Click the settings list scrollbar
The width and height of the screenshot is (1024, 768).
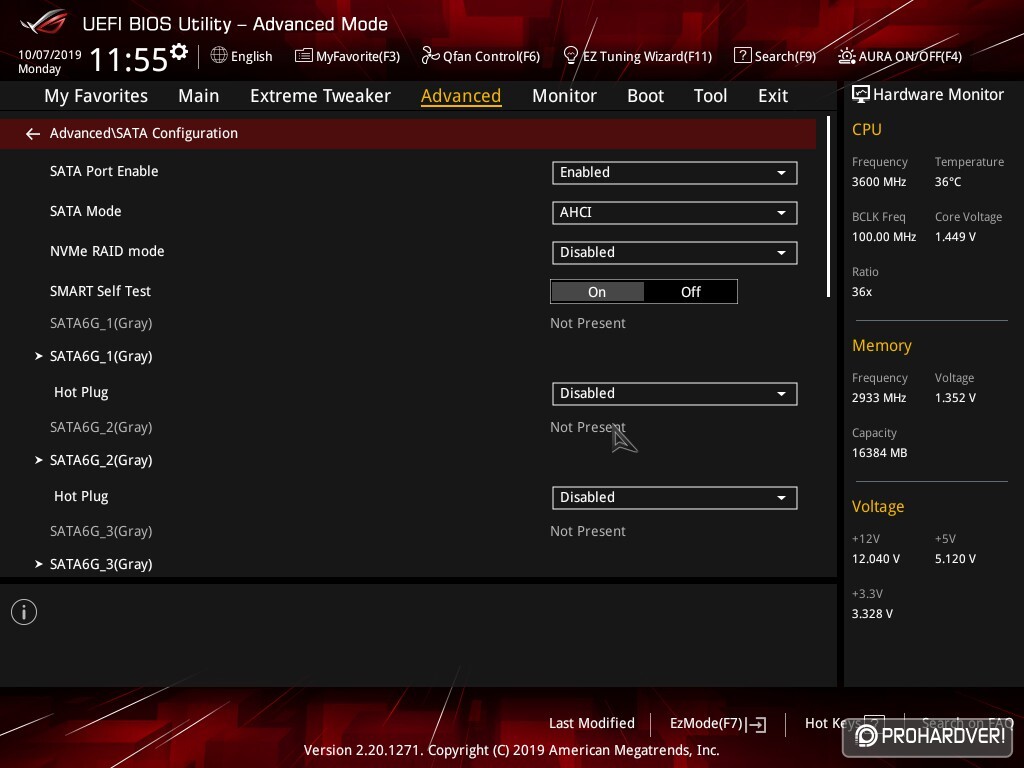click(828, 206)
